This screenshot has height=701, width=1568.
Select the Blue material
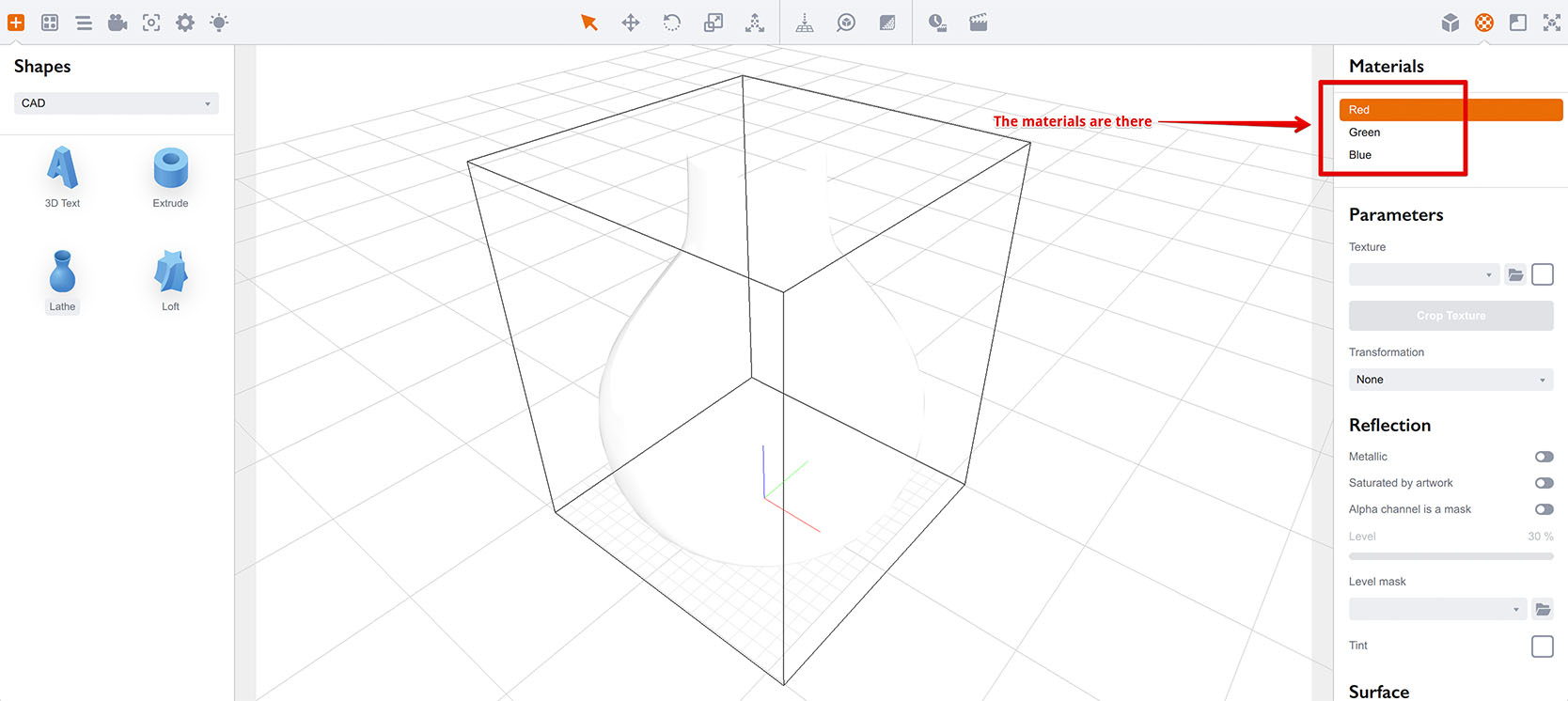coord(1360,155)
